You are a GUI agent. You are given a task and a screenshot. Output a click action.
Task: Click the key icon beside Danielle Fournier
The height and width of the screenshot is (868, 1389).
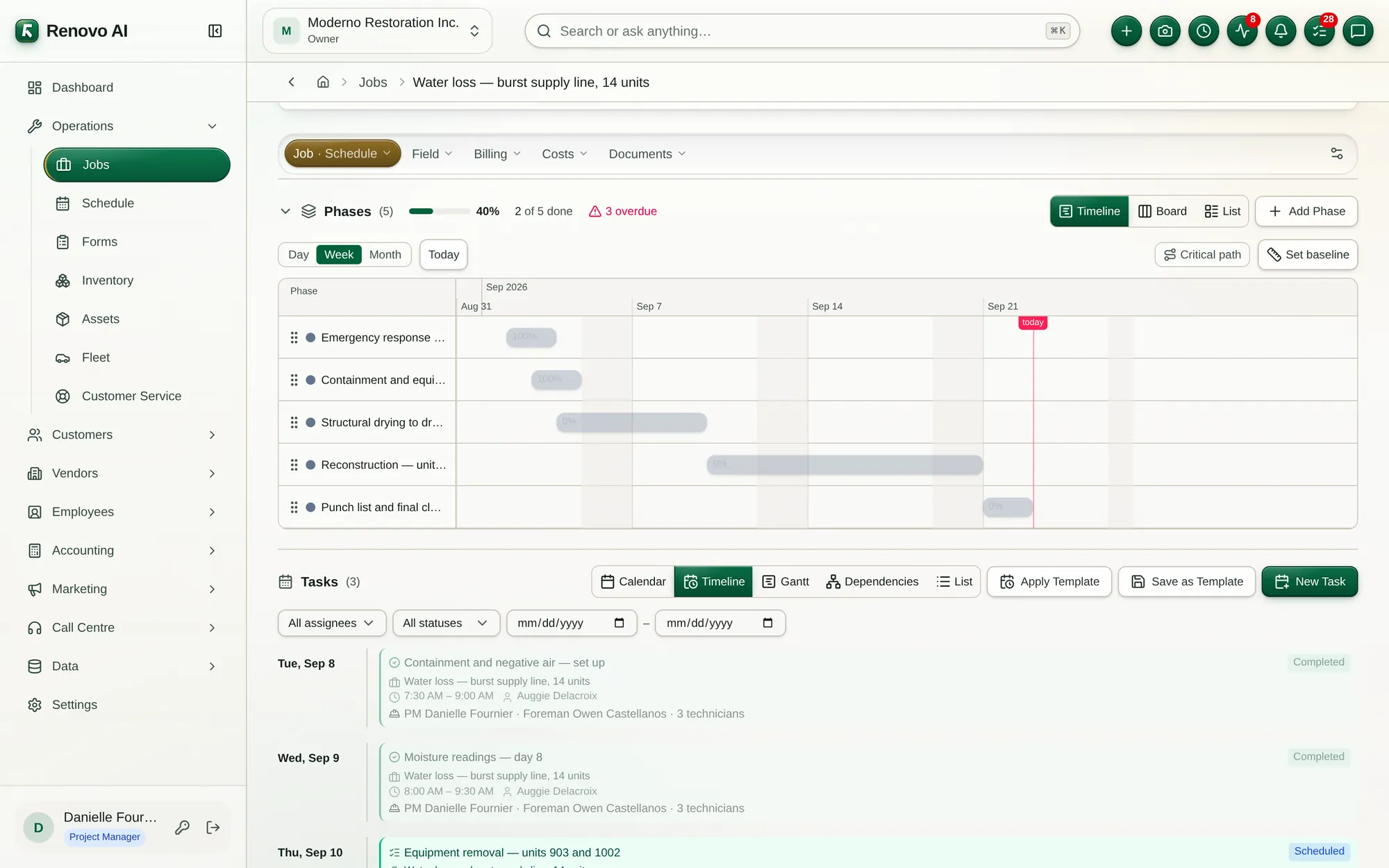pos(182,827)
